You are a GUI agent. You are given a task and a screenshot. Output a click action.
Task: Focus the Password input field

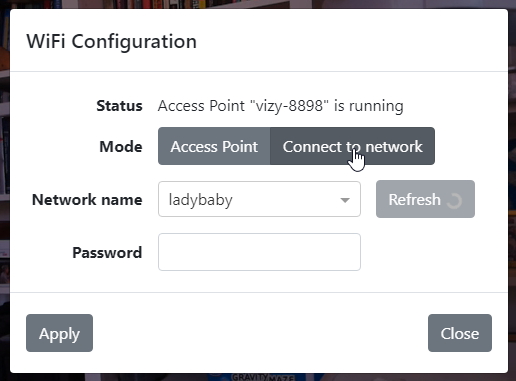[259, 252]
